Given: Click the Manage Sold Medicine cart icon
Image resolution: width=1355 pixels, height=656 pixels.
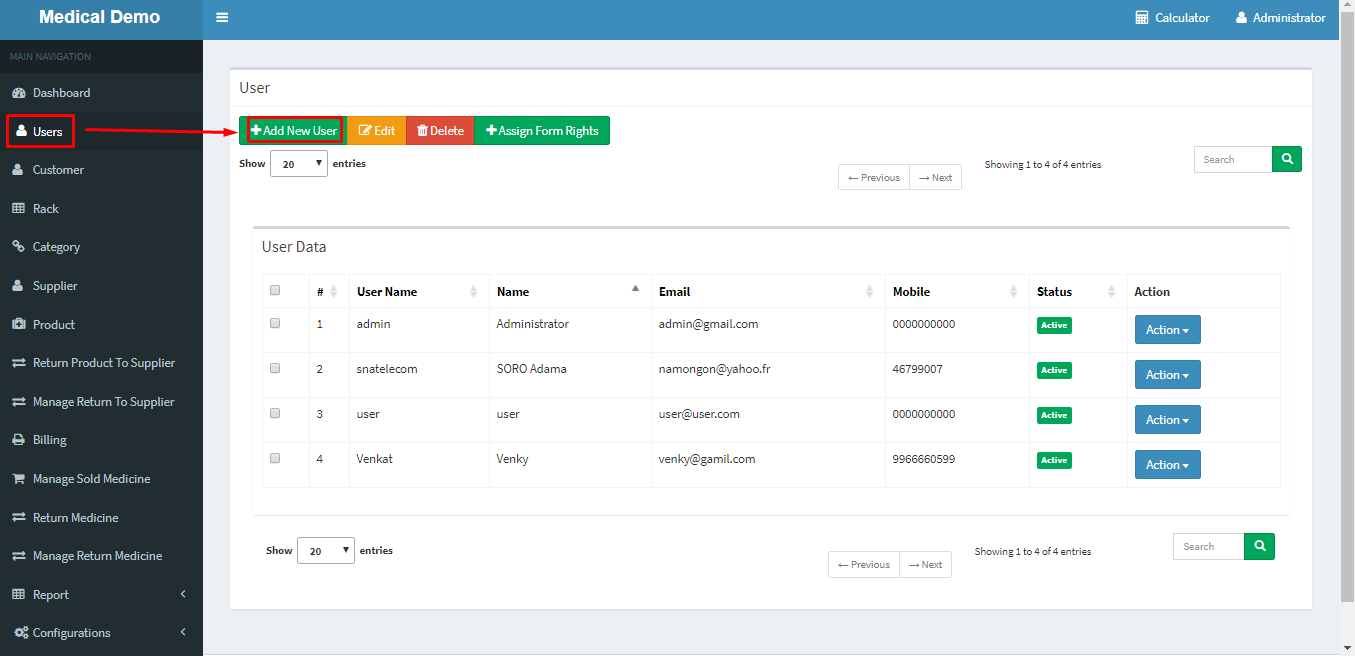Looking at the screenshot, I should 19,479.
